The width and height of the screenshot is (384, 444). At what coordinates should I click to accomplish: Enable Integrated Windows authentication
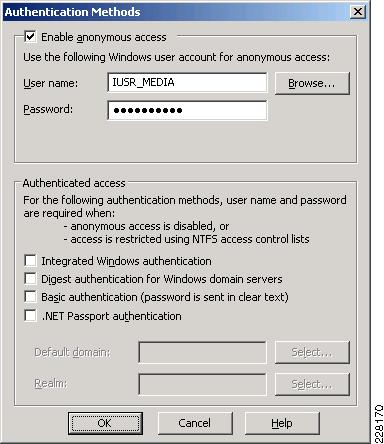coord(30,261)
